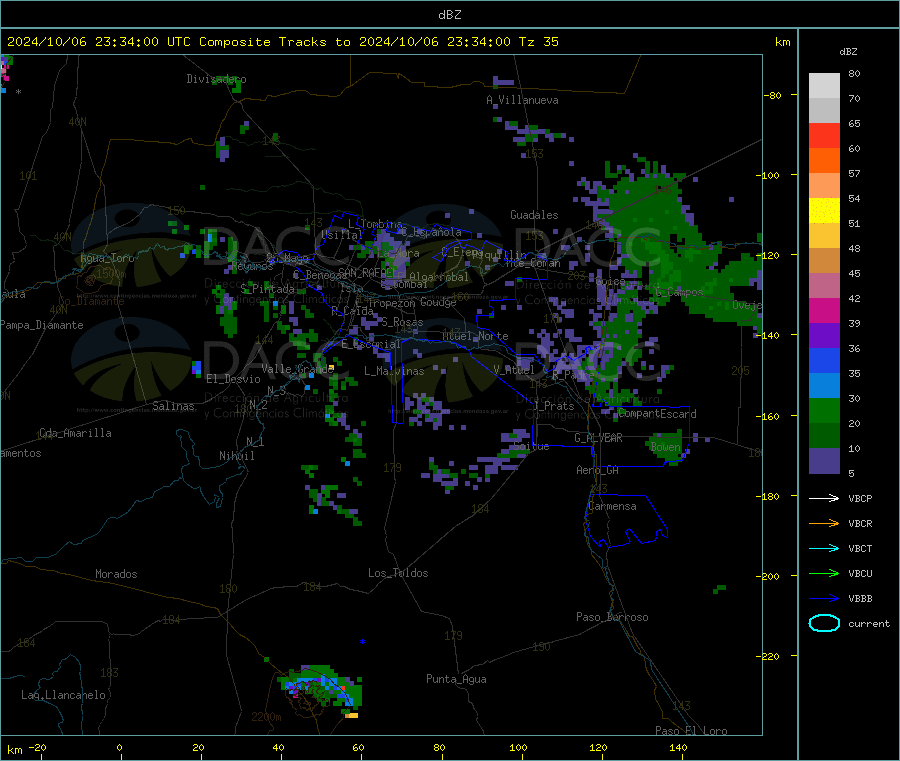Click the Pampa_Diamante map label
The width and height of the screenshot is (900, 761).
(42, 325)
